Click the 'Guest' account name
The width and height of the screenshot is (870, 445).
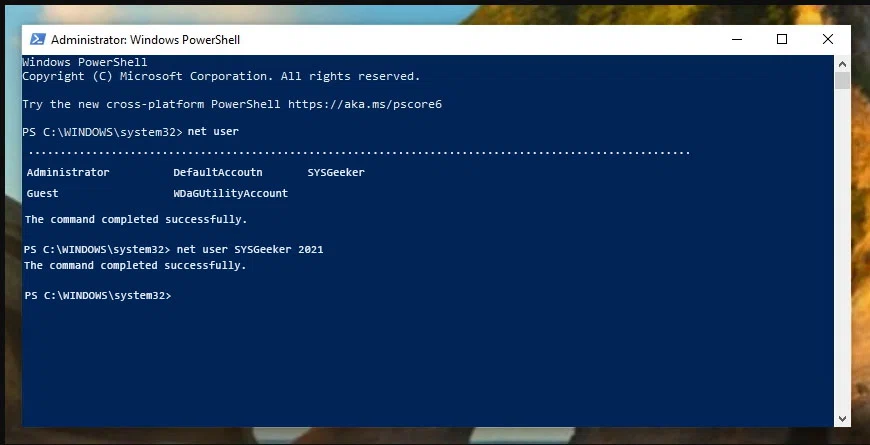42,193
